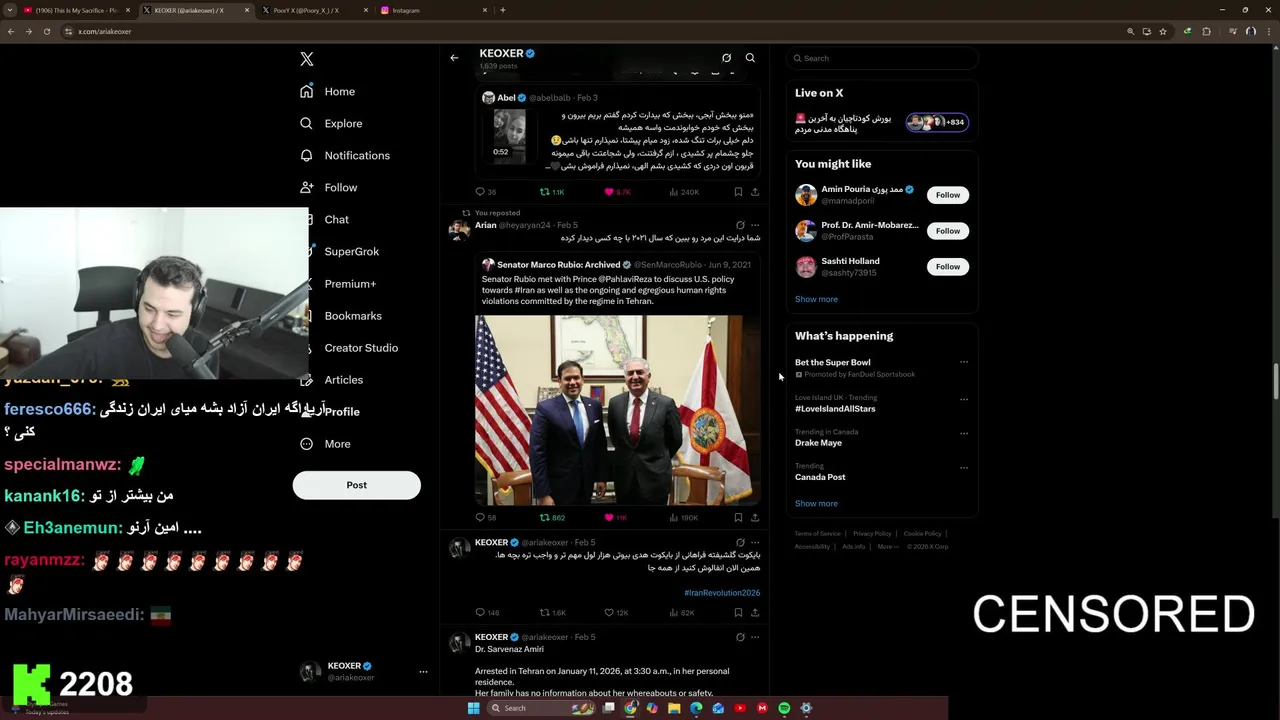The image size is (1280, 720).
Task: Follow Sashti Holland
Action: 947,267
